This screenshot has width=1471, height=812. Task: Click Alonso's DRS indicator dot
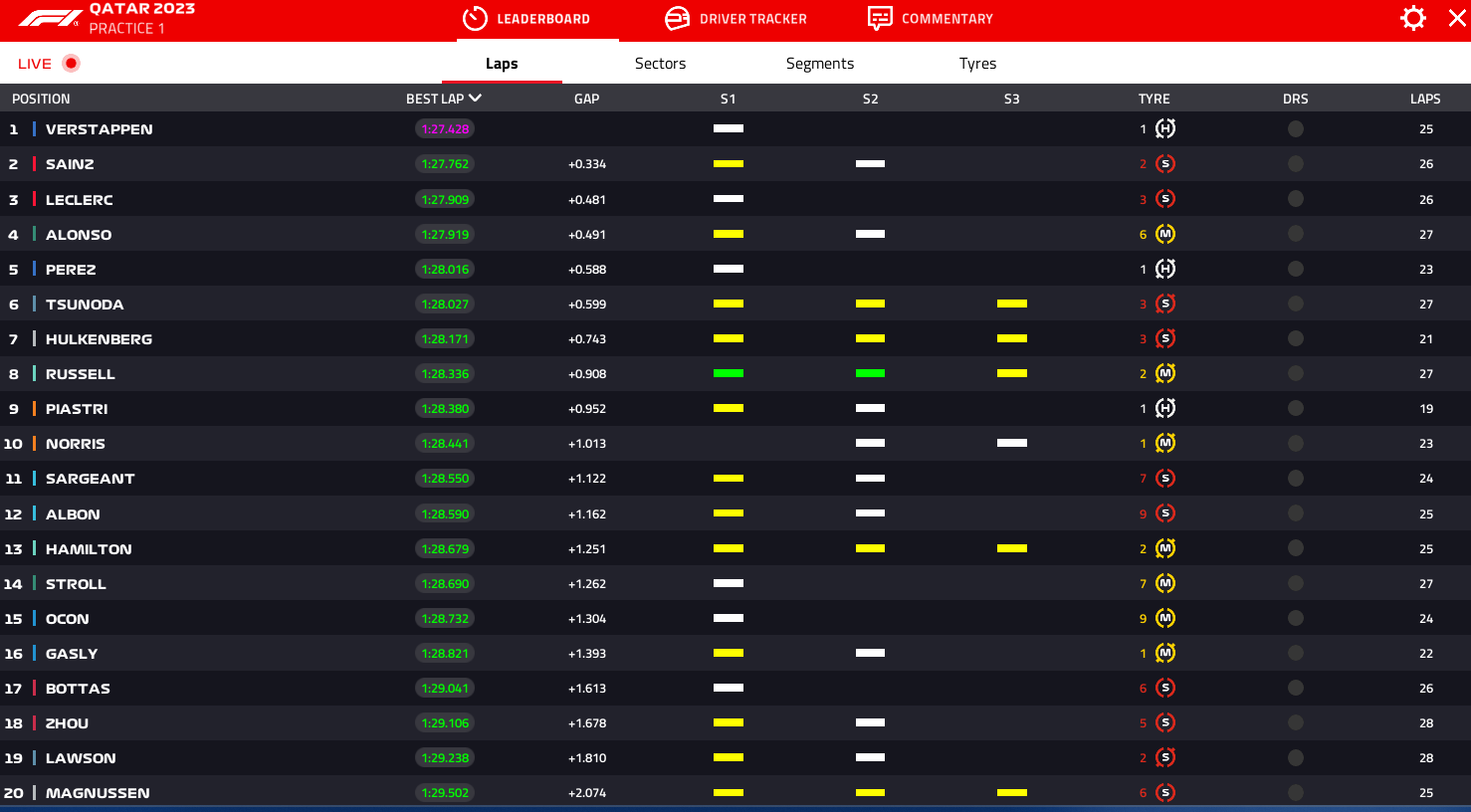(x=1295, y=234)
